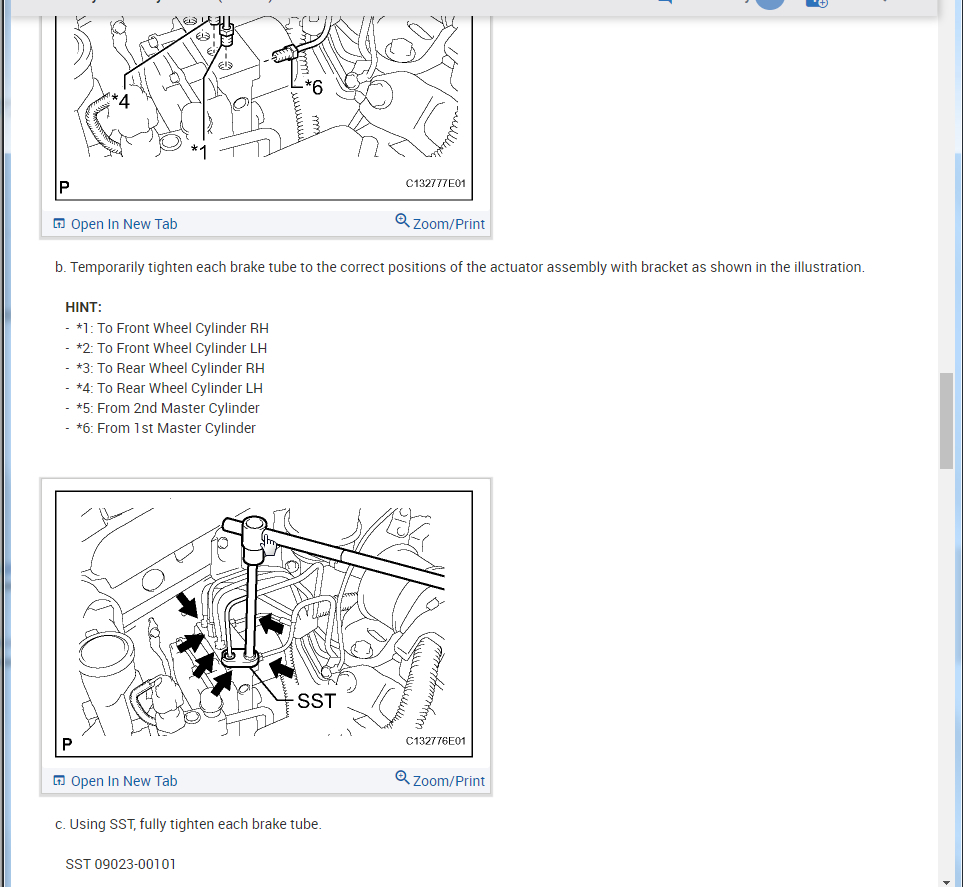Click '*3: To Rear Wheel Cylinder RH'
This screenshot has height=887, width=963.
coord(170,368)
